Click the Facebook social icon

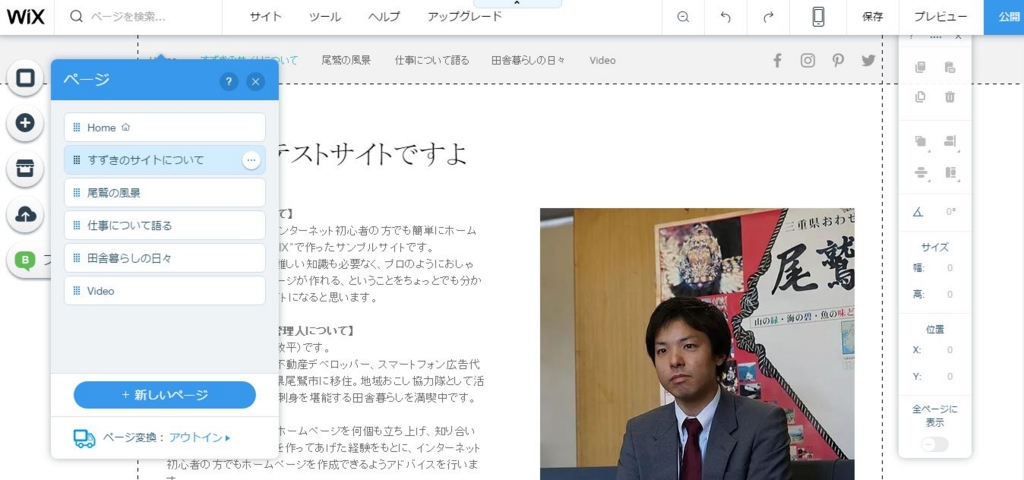point(777,61)
